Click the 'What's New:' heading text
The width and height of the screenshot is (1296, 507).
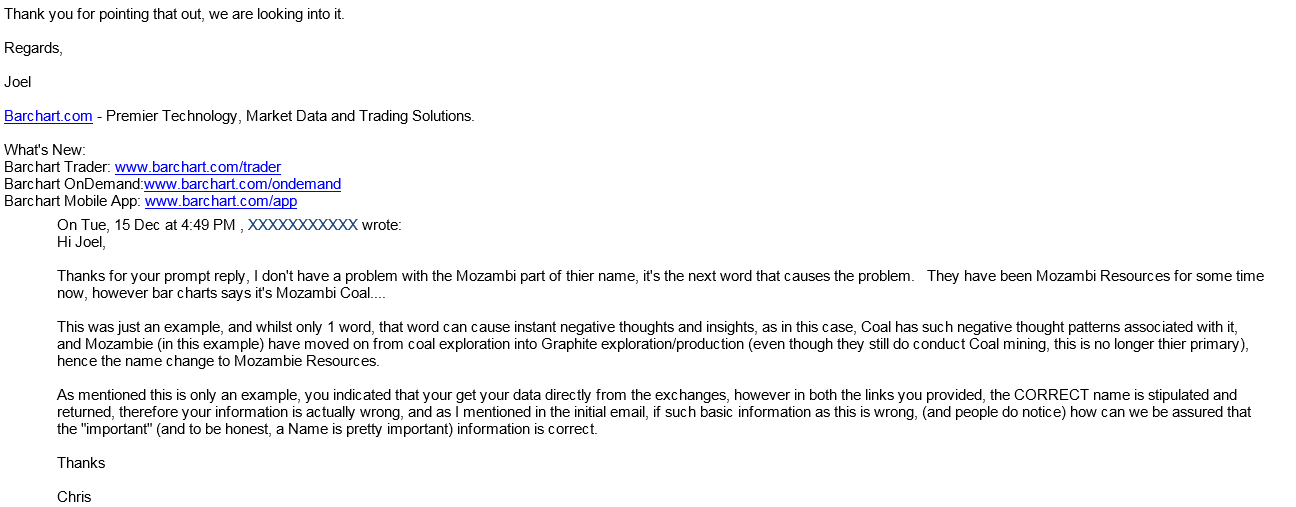coord(45,150)
